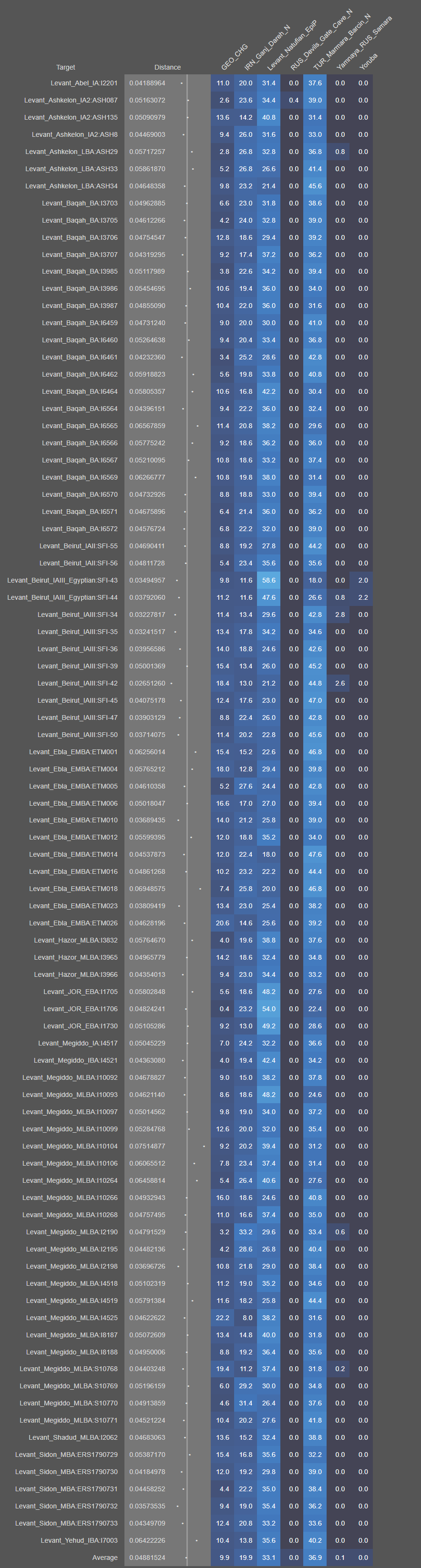Click the 33.2 Ganj_Dareh cell for Megiddo I2190

[246, 1232]
